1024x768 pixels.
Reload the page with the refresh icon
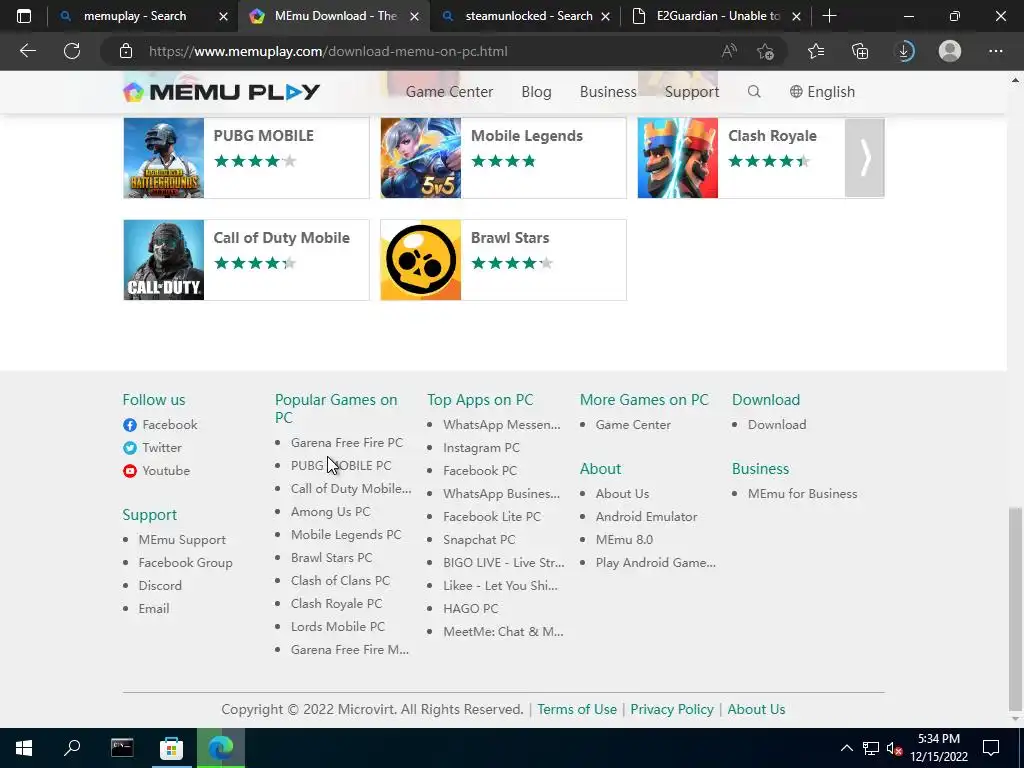(72, 51)
